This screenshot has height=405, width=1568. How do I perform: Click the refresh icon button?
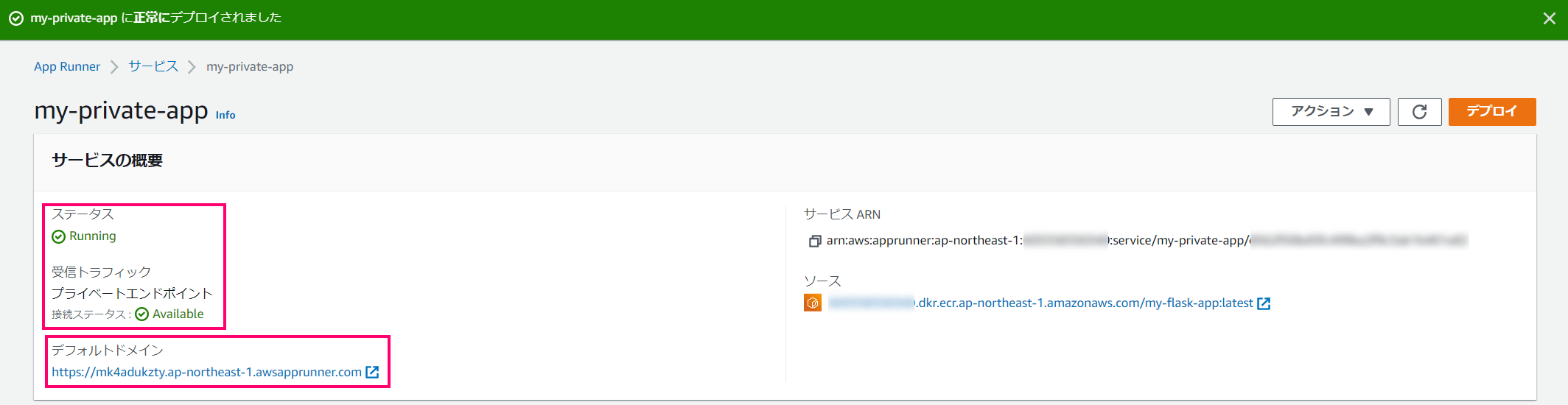tap(1419, 112)
